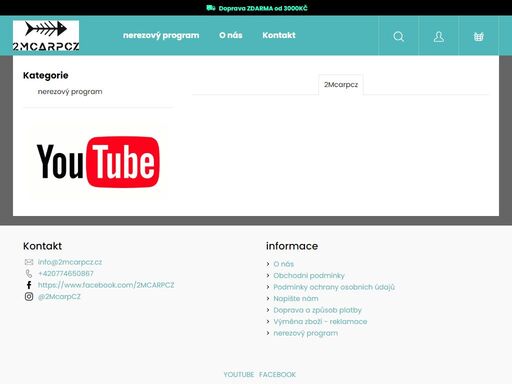Open the Obchodní podmínky link
Viewport: 512px width, 384px height.
[309, 275]
